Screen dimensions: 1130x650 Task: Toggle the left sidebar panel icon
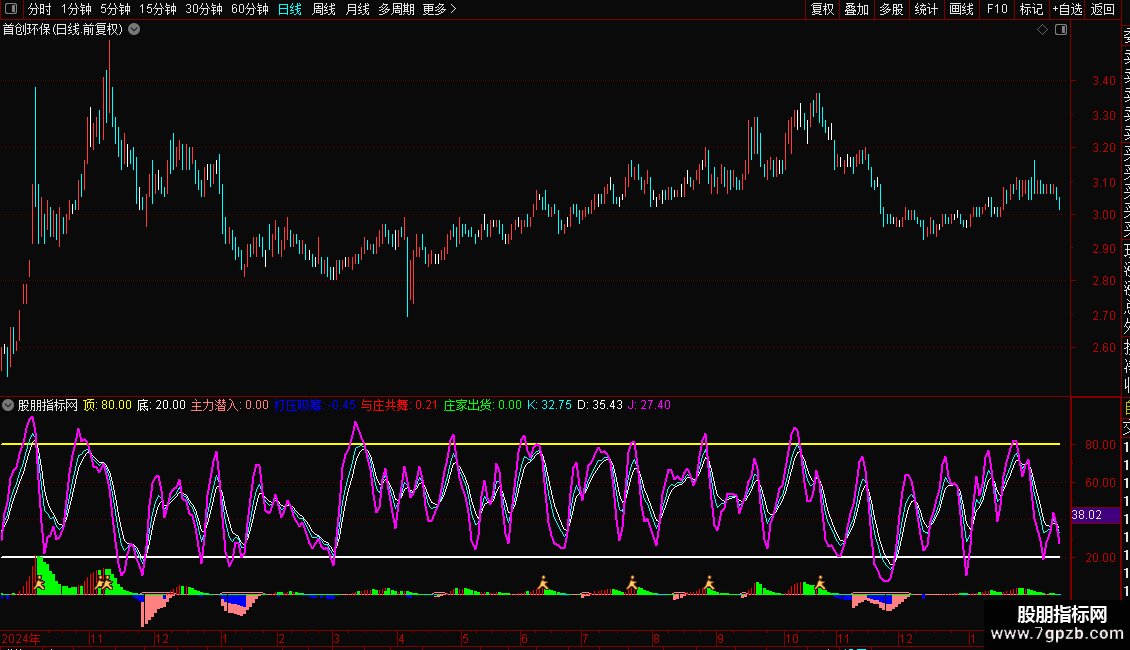10,9
